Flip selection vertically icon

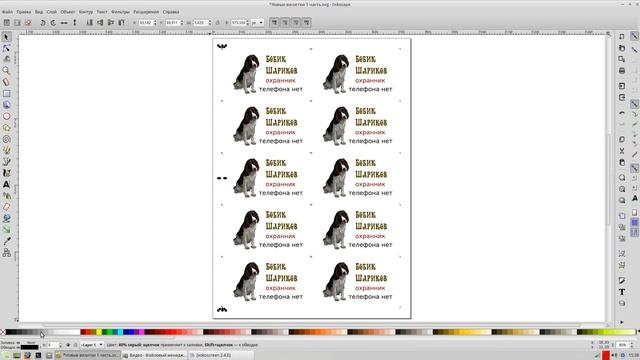tap(75, 22)
